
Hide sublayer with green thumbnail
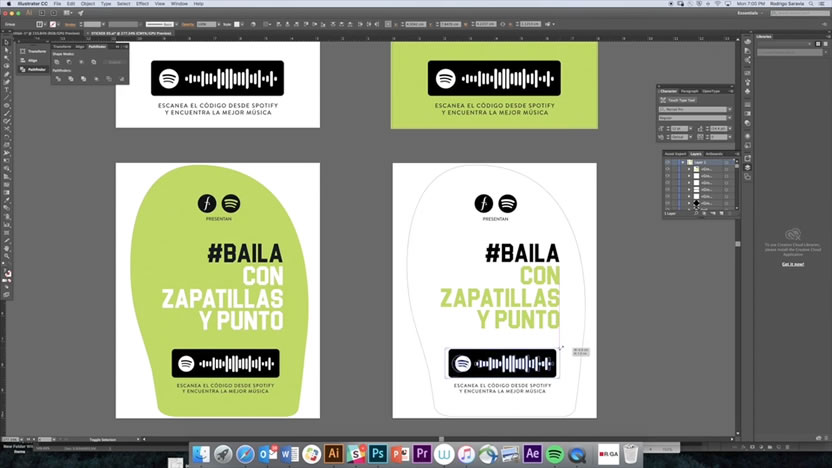[x=668, y=169]
